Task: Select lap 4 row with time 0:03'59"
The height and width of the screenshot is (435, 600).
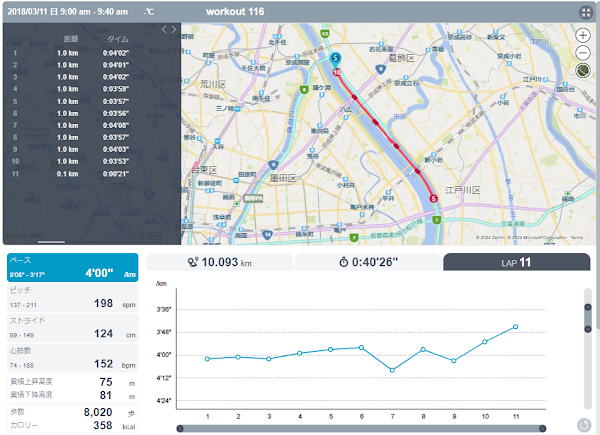Action: tap(92, 89)
